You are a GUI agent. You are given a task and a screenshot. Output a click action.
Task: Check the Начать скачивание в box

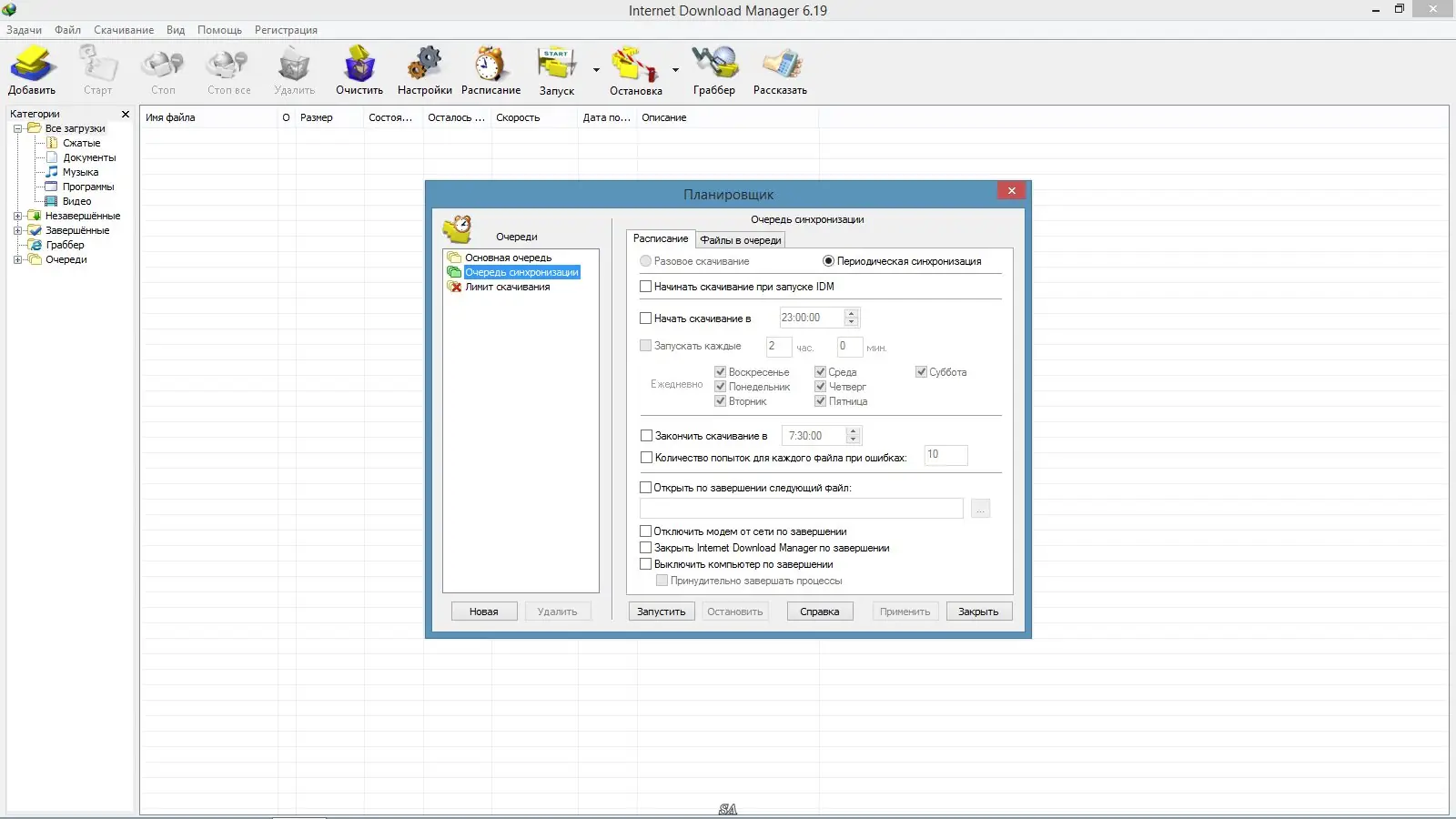coord(646,318)
